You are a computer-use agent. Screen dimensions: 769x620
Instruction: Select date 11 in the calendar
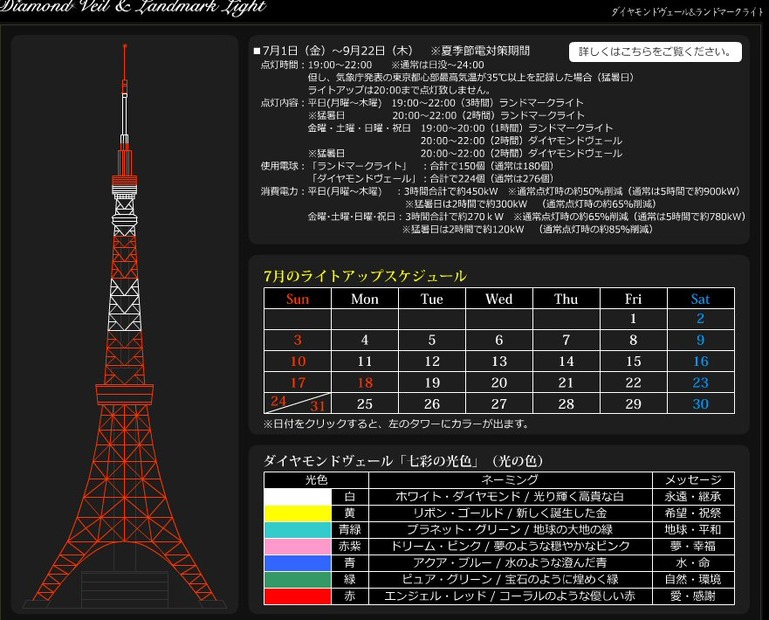click(x=364, y=362)
